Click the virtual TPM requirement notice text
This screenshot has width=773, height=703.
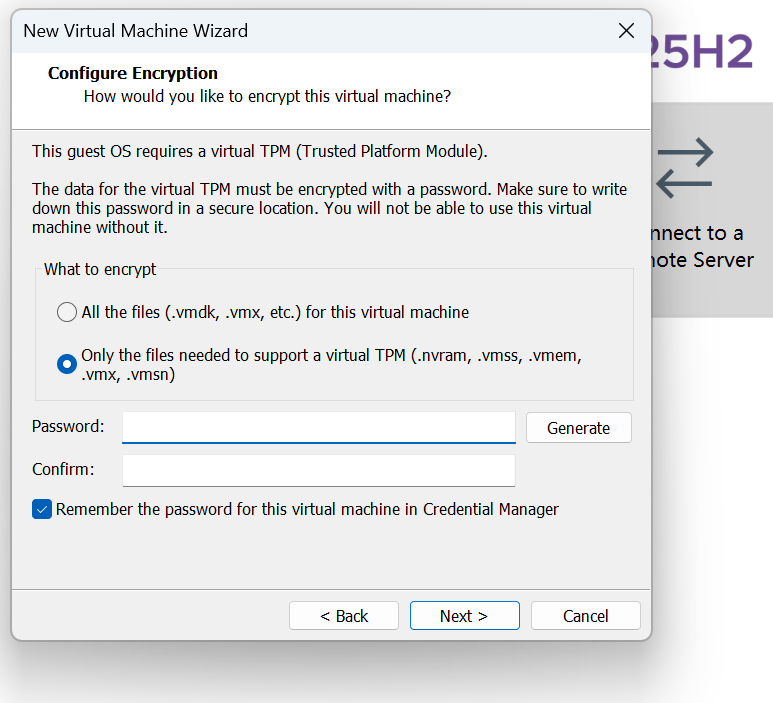point(260,151)
